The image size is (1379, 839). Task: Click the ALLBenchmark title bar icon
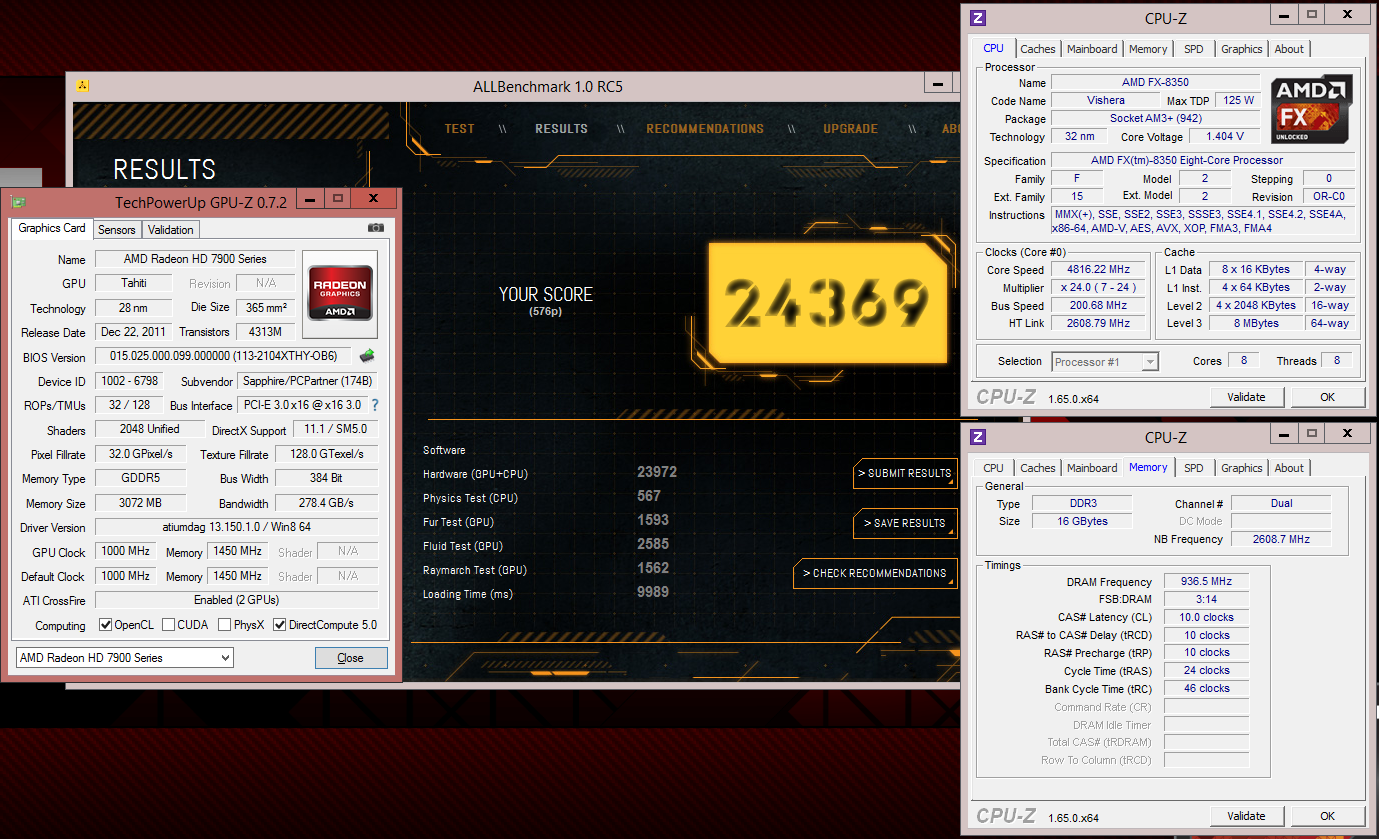pyautogui.click(x=83, y=86)
